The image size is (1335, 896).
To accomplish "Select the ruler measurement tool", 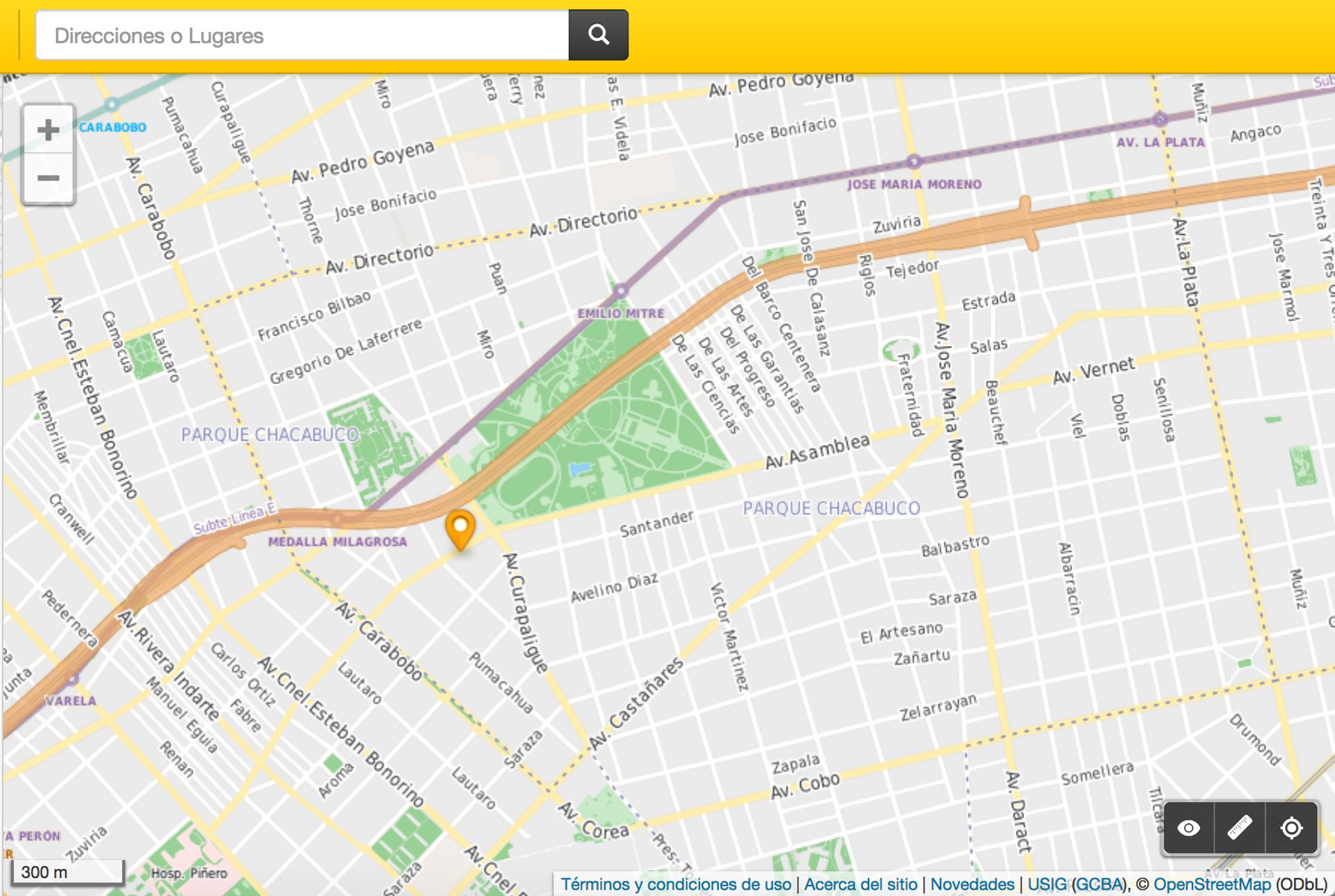I will click(1240, 828).
